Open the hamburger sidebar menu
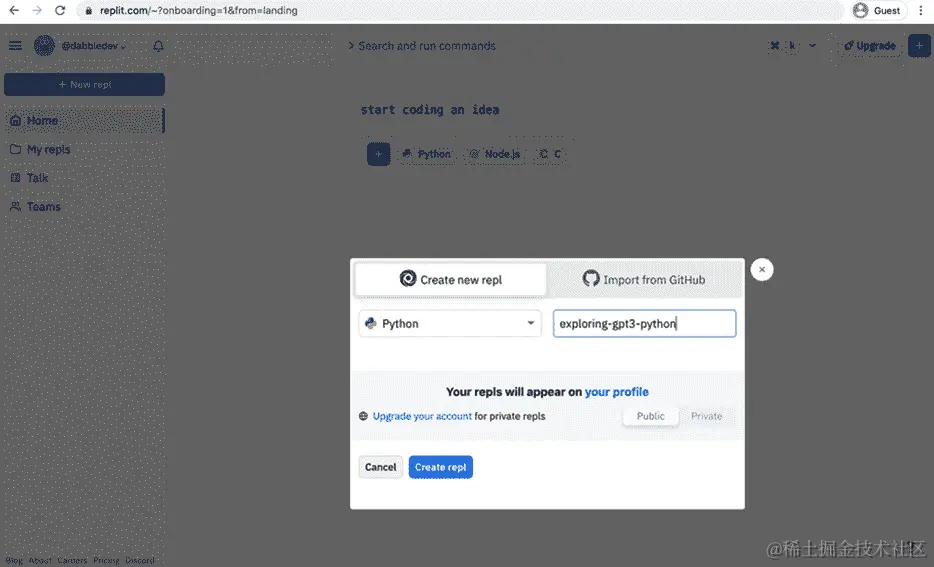934x567 pixels. tap(15, 46)
